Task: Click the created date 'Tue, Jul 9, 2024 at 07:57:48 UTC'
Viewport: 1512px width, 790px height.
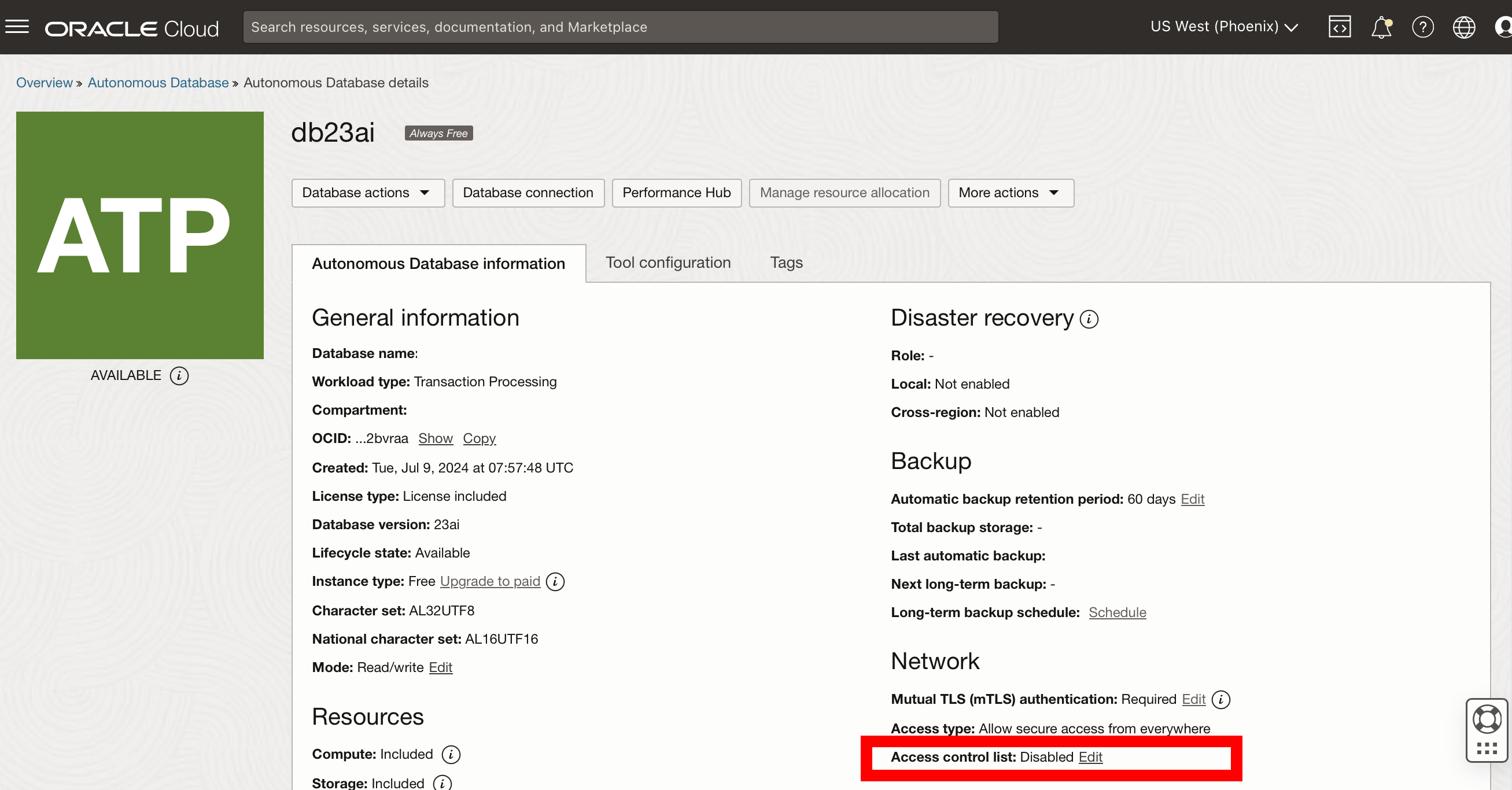Action: pyautogui.click(x=472, y=468)
